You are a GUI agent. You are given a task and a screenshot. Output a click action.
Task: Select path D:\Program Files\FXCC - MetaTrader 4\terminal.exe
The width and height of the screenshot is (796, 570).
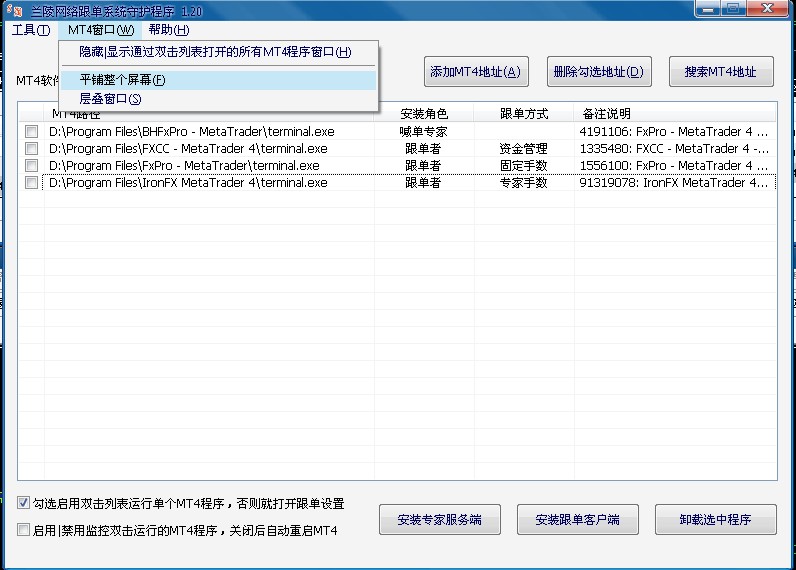(188, 149)
